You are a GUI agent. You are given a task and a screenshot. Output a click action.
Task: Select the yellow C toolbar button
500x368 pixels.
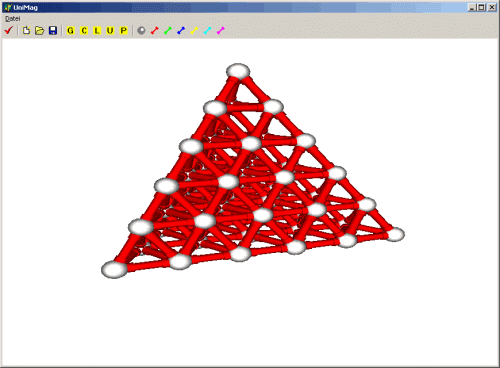pos(84,30)
